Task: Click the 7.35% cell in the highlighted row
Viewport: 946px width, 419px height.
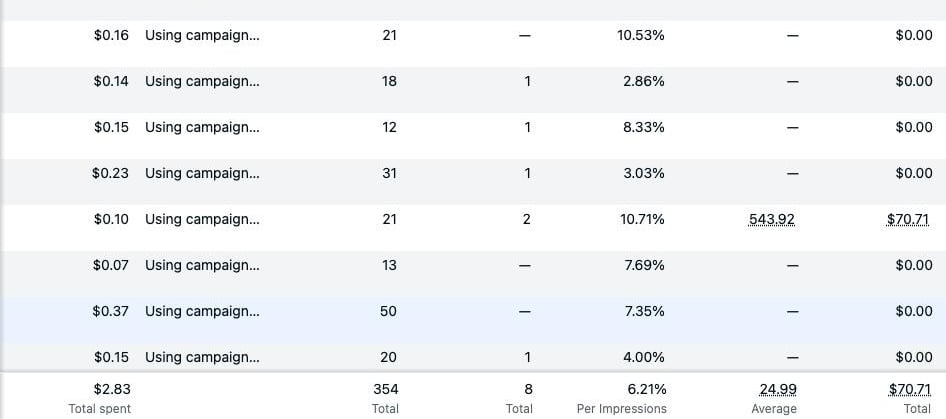Action: [x=644, y=311]
